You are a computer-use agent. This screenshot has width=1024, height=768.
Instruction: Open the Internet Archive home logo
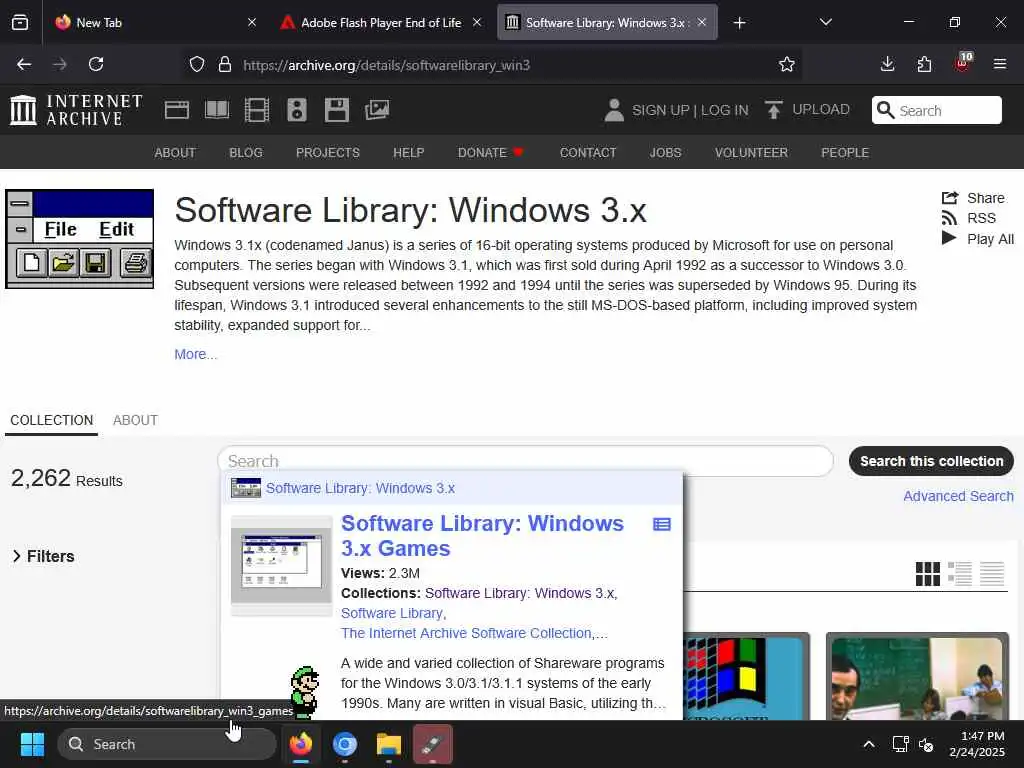[76, 110]
